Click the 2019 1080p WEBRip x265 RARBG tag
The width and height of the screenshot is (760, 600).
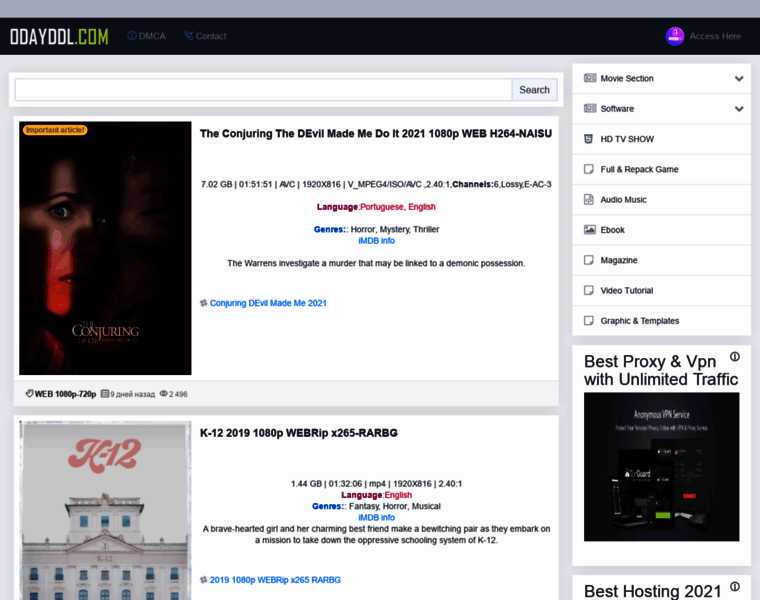pos(275,580)
